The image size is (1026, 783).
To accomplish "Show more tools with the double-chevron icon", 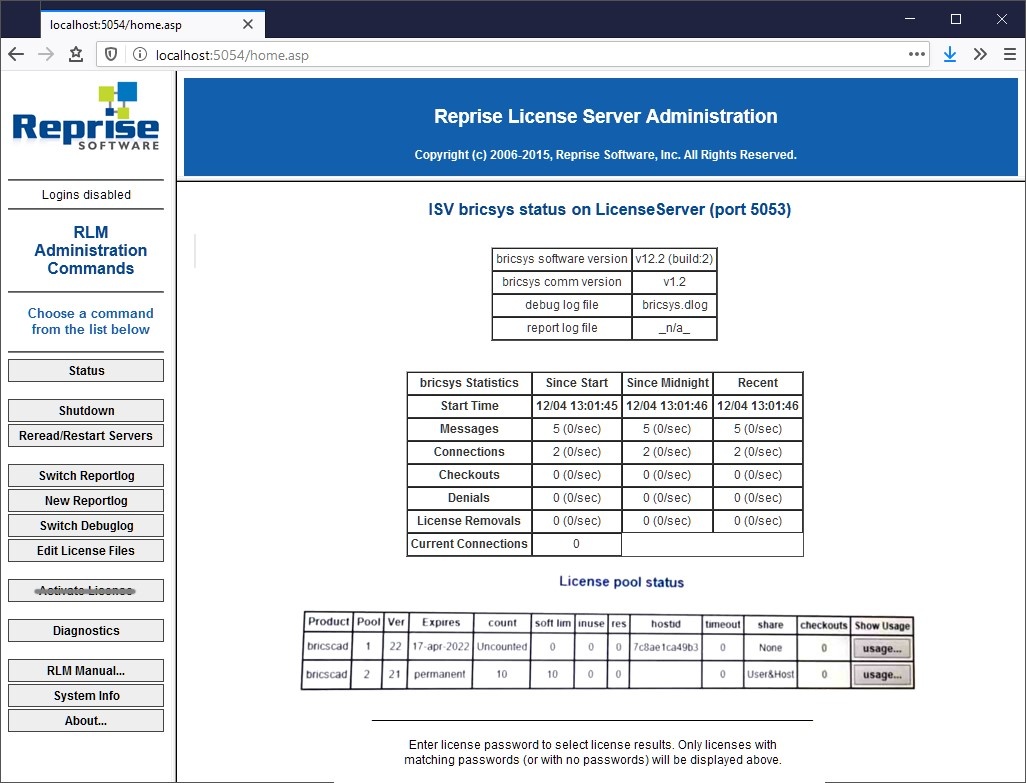I will point(980,54).
